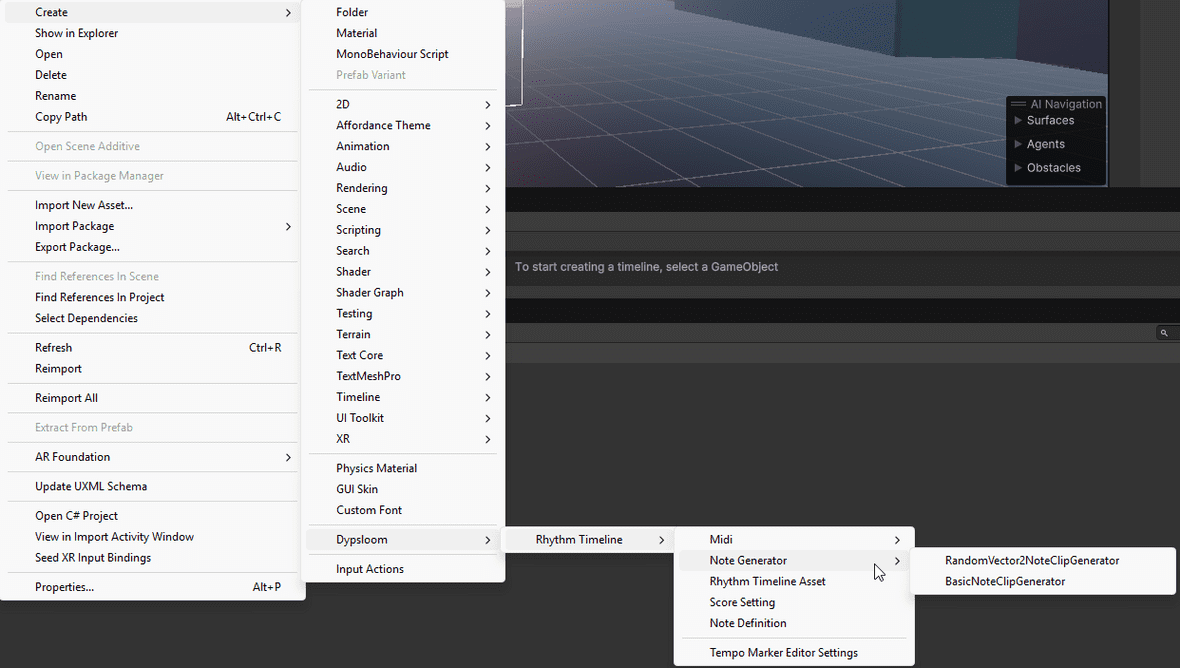Click Show in Explorer
This screenshot has height=668, width=1180.
tap(76, 34)
